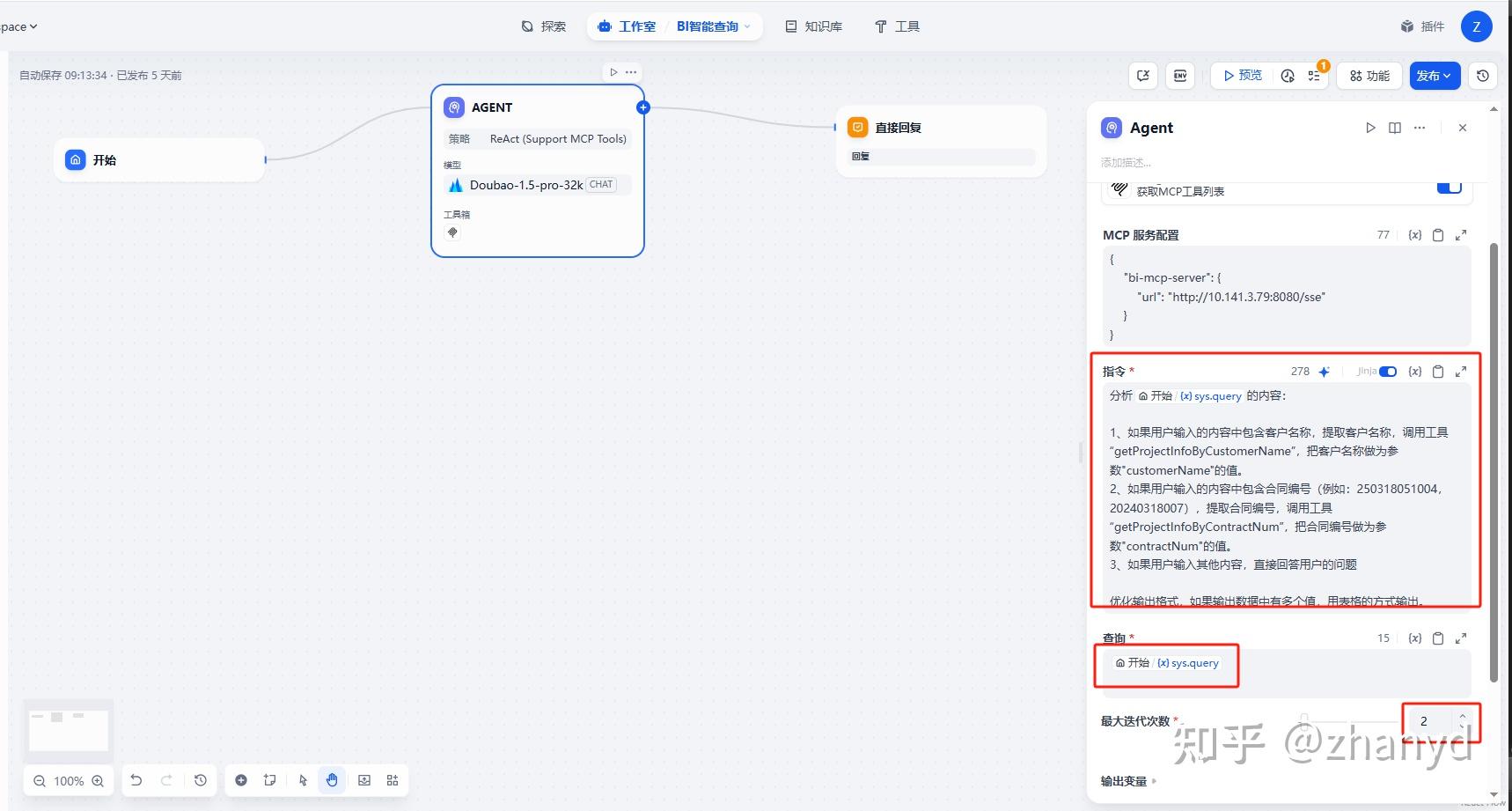
Task: Disable the 获取MCP工具列表 toggle
Action: 1449,188
